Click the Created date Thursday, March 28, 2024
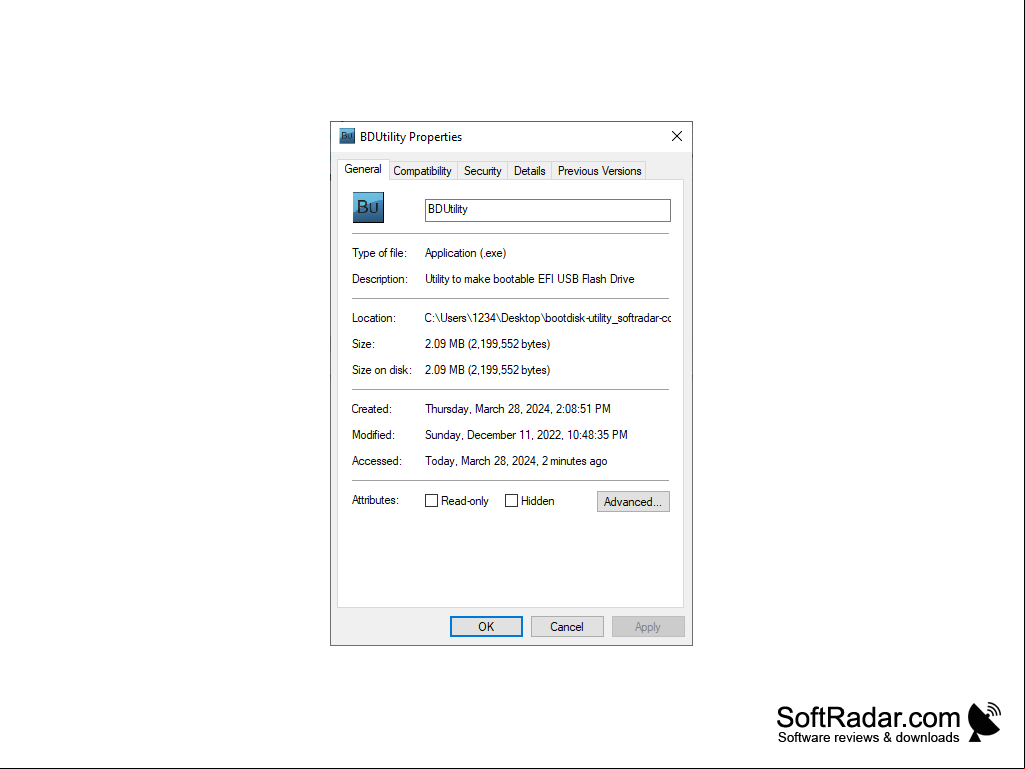 pos(518,409)
